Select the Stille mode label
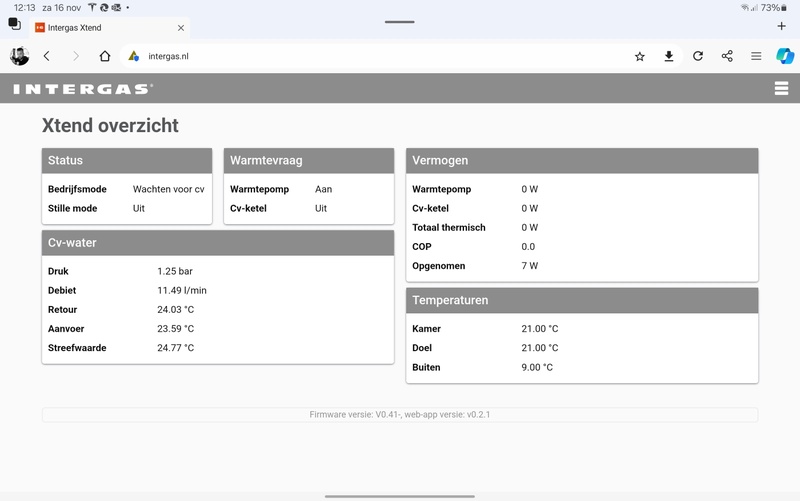Viewport: 800px width, 501px height. point(72,208)
